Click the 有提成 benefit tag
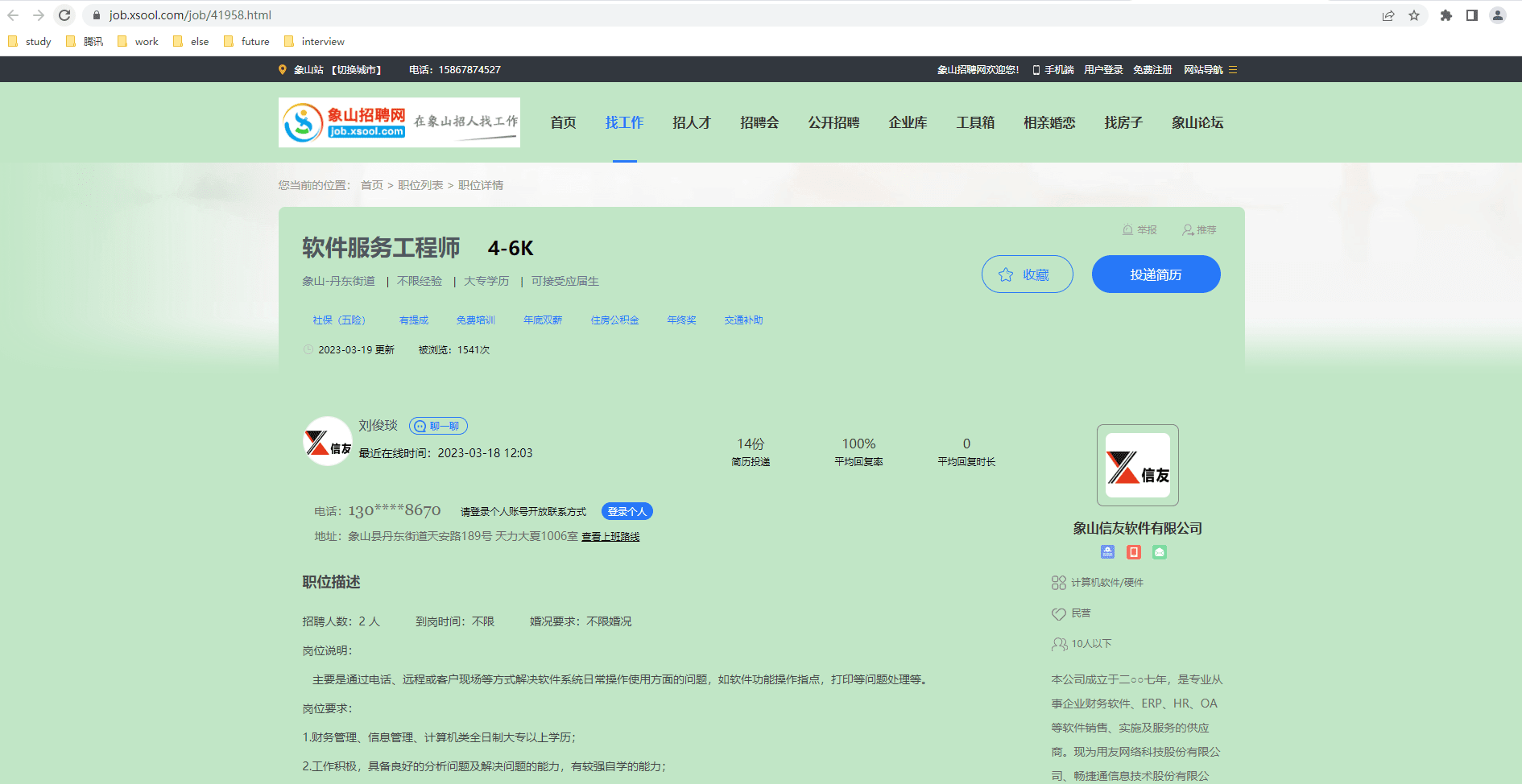This screenshot has height=784, width=1522. (x=414, y=320)
